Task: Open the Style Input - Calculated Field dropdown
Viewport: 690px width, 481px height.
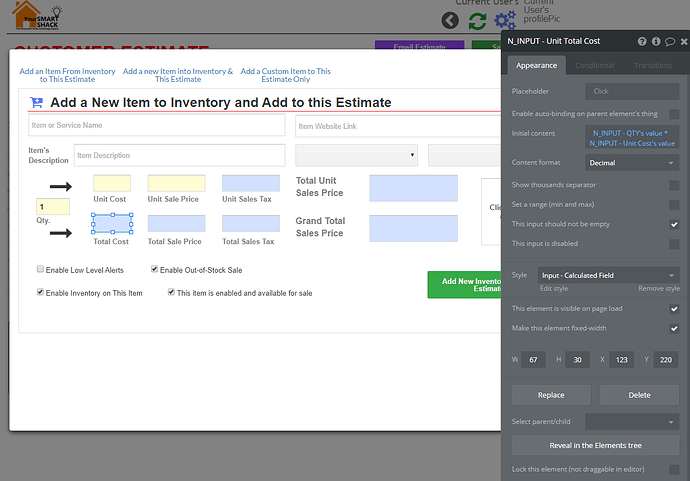Action: pyautogui.click(x=608, y=275)
